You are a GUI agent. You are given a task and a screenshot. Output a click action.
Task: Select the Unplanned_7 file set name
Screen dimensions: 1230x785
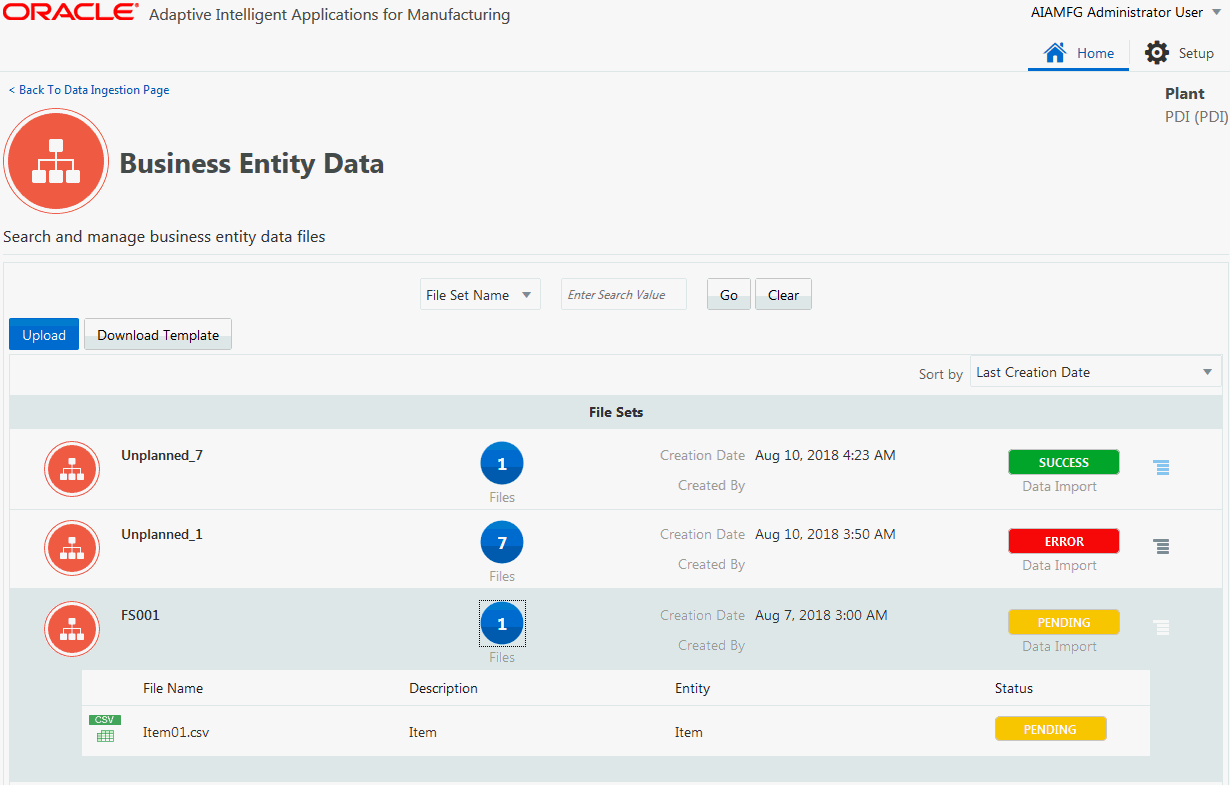pyautogui.click(x=162, y=455)
